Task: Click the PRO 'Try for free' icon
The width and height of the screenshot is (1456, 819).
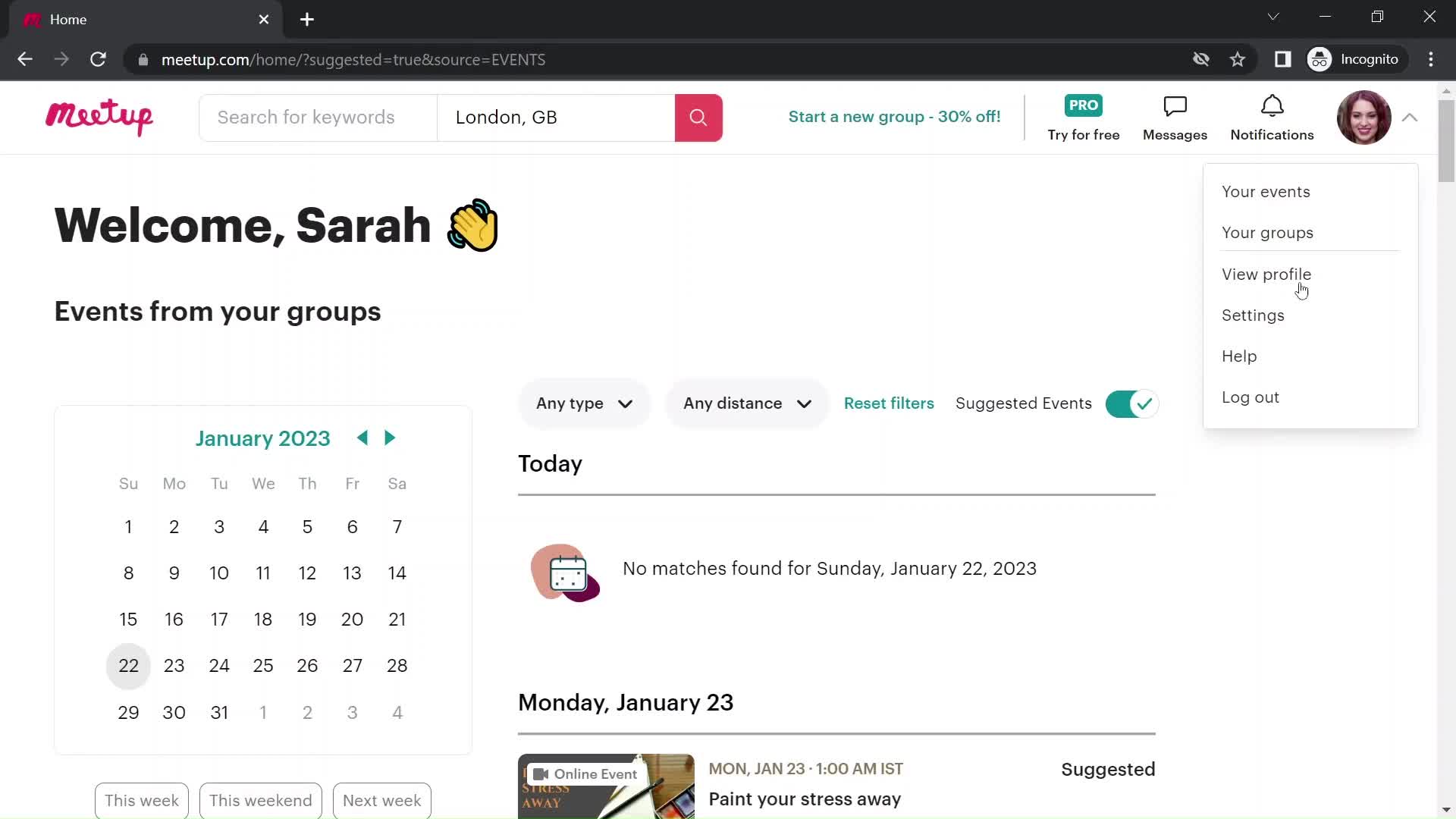Action: (1084, 117)
